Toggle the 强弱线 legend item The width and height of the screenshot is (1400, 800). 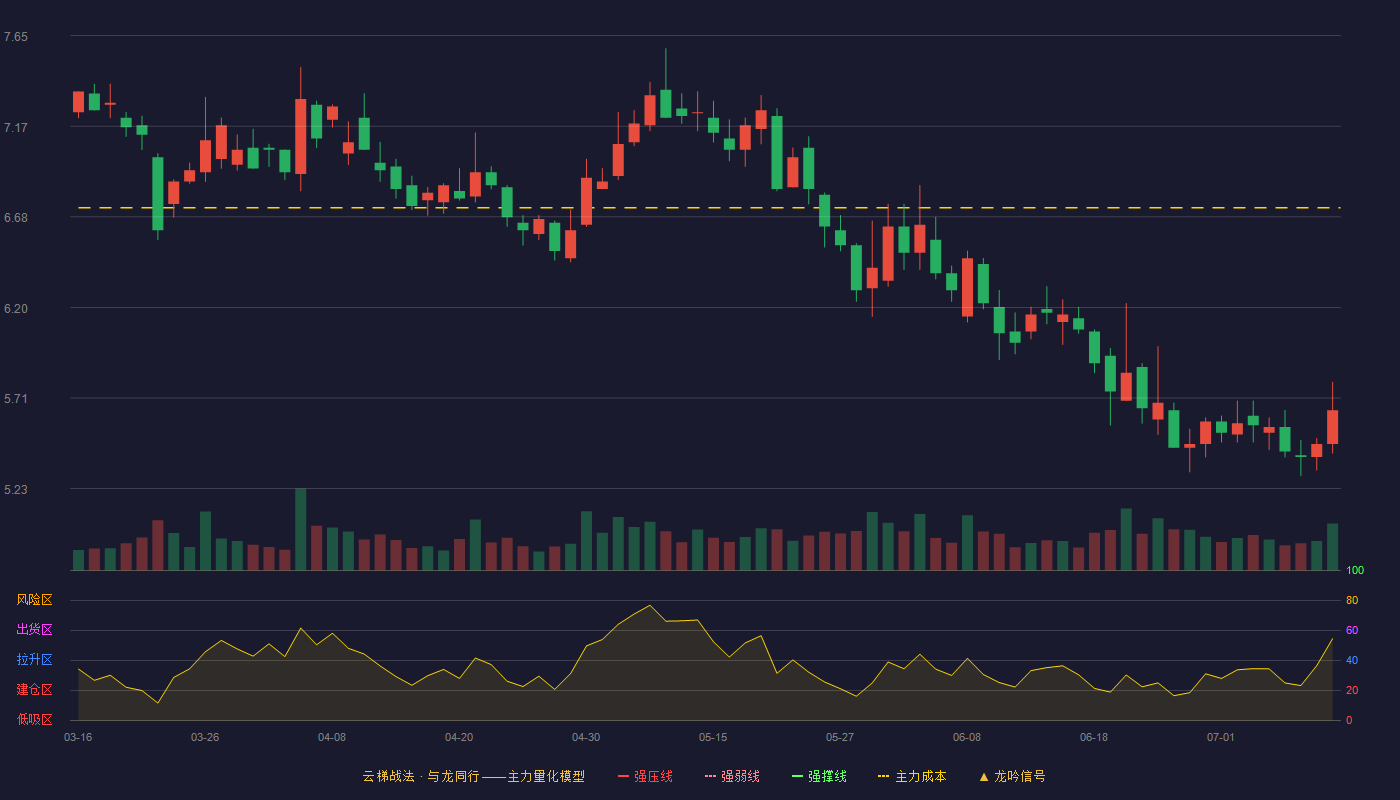click(732, 776)
